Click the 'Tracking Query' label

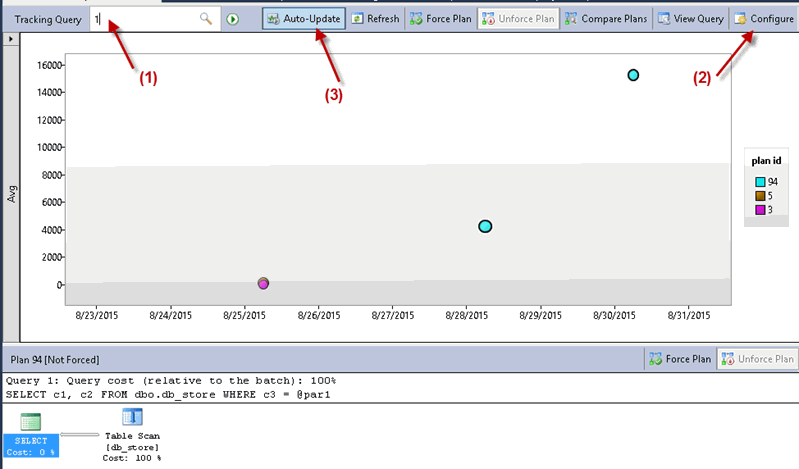[48, 20]
